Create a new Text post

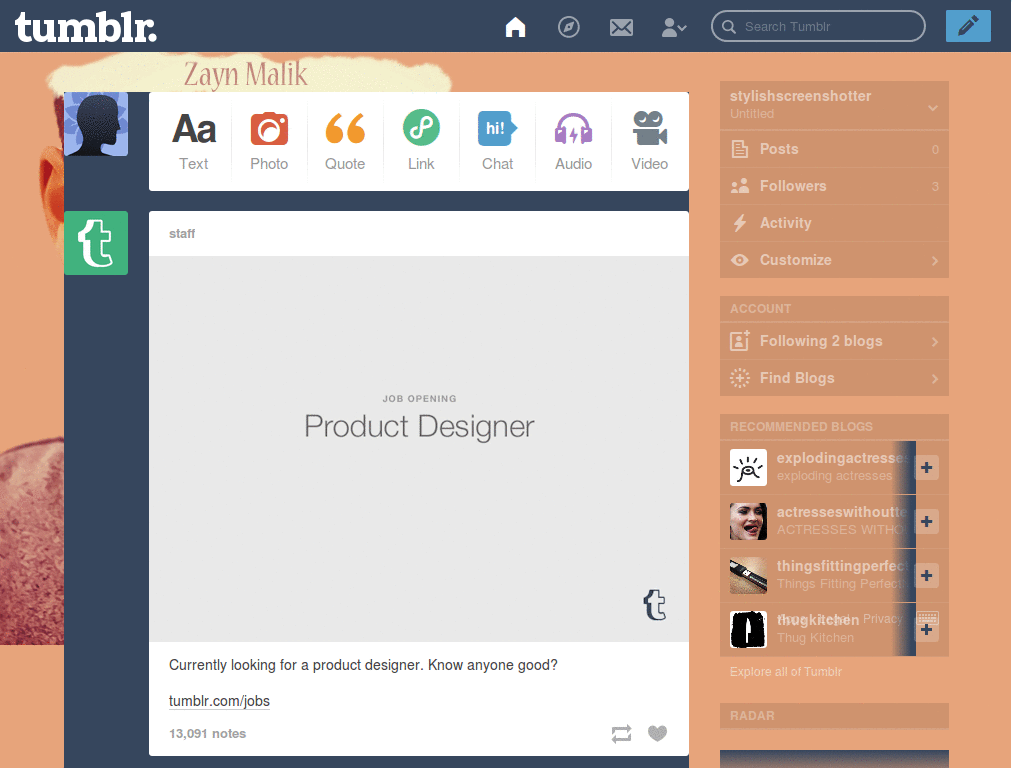coord(194,142)
